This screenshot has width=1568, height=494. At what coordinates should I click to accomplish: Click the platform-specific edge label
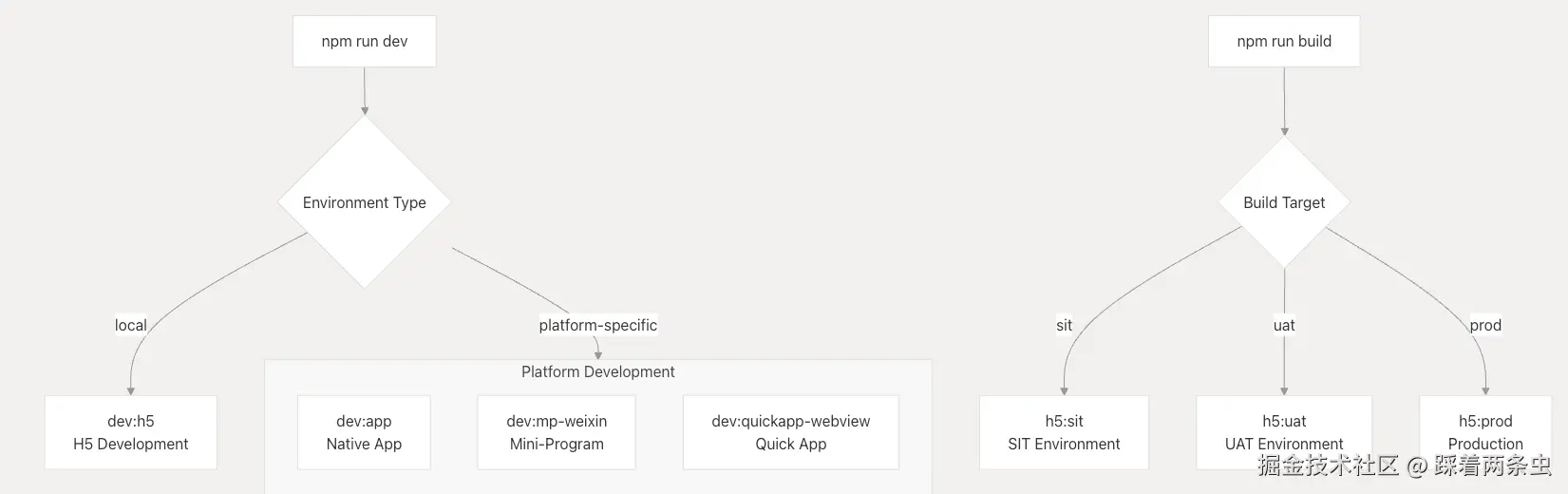(597, 325)
